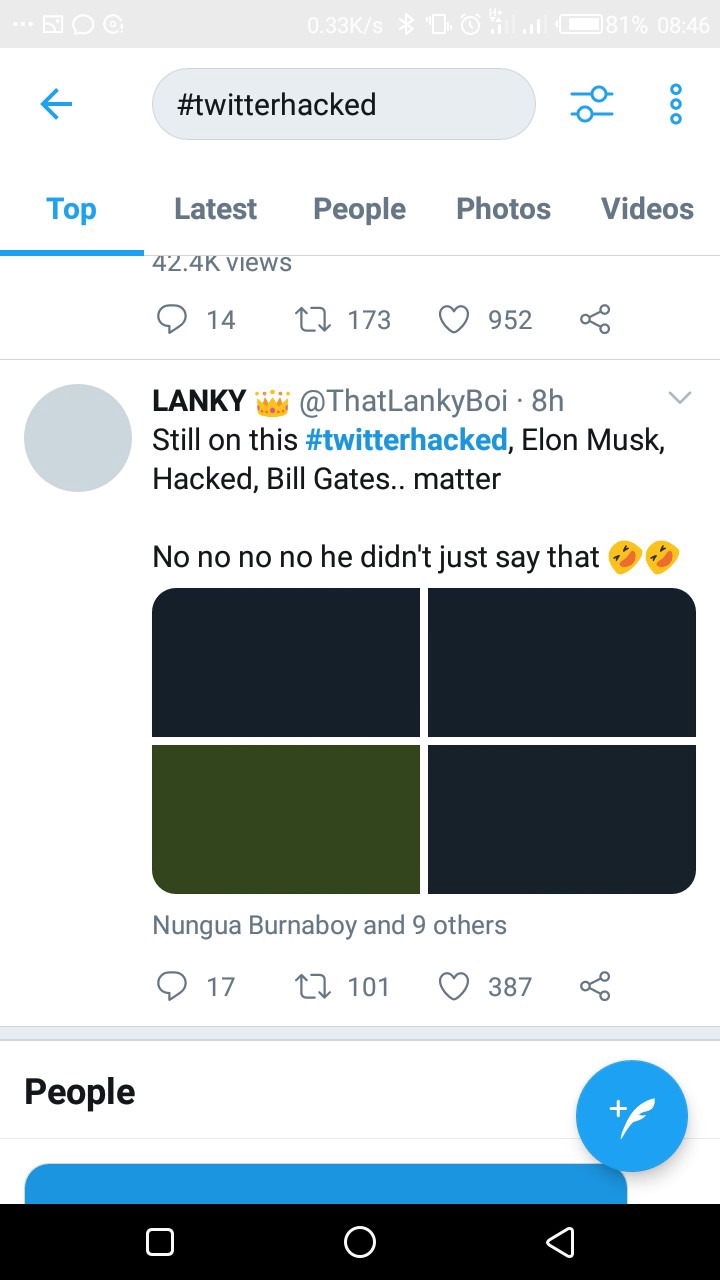The width and height of the screenshot is (720, 1280).
Task: Tap the #twitterhacked search field
Action: pyautogui.click(x=344, y=104)
